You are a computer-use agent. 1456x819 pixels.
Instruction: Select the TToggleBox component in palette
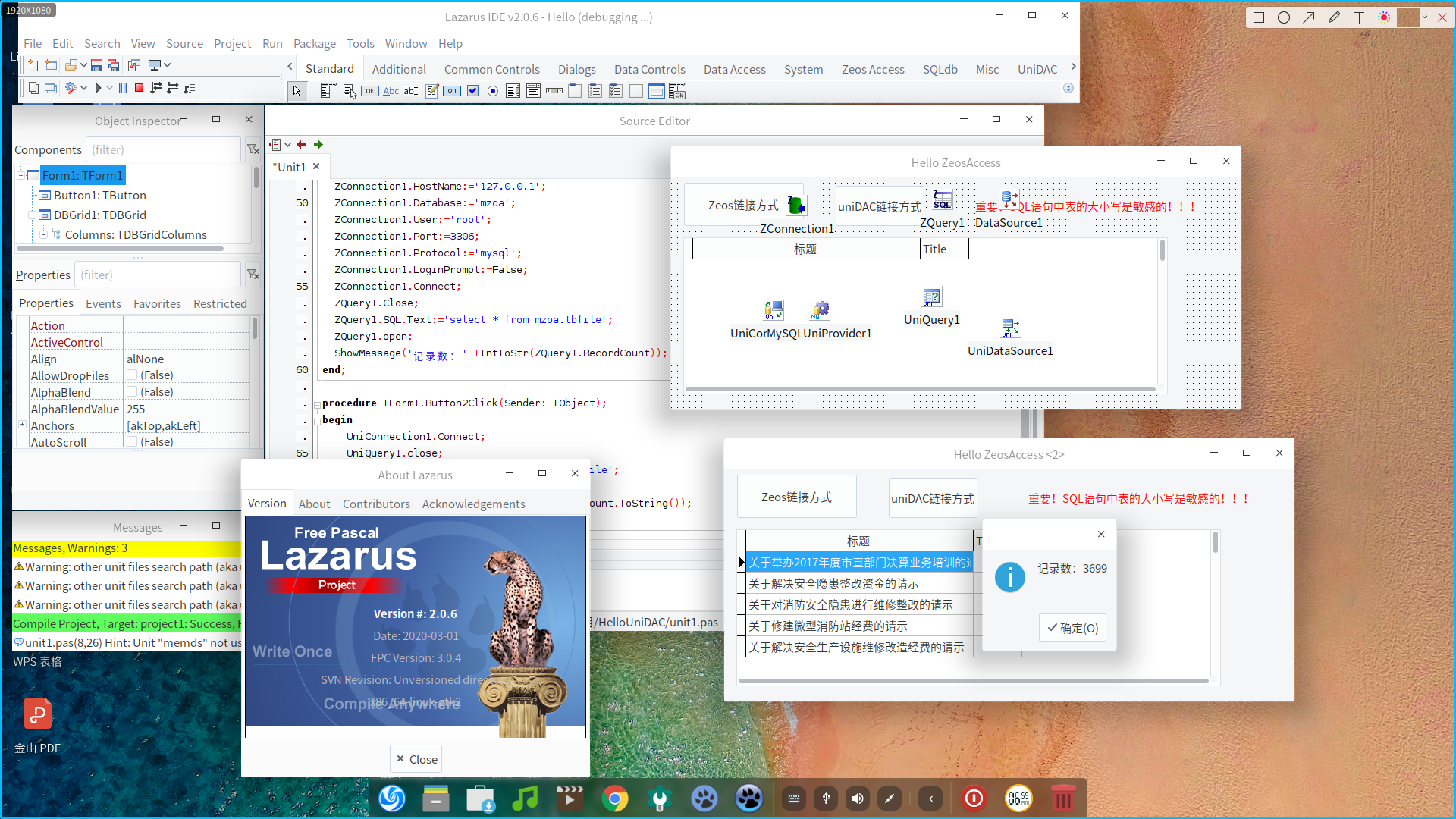pyautogui.click(x=452, y=91)
